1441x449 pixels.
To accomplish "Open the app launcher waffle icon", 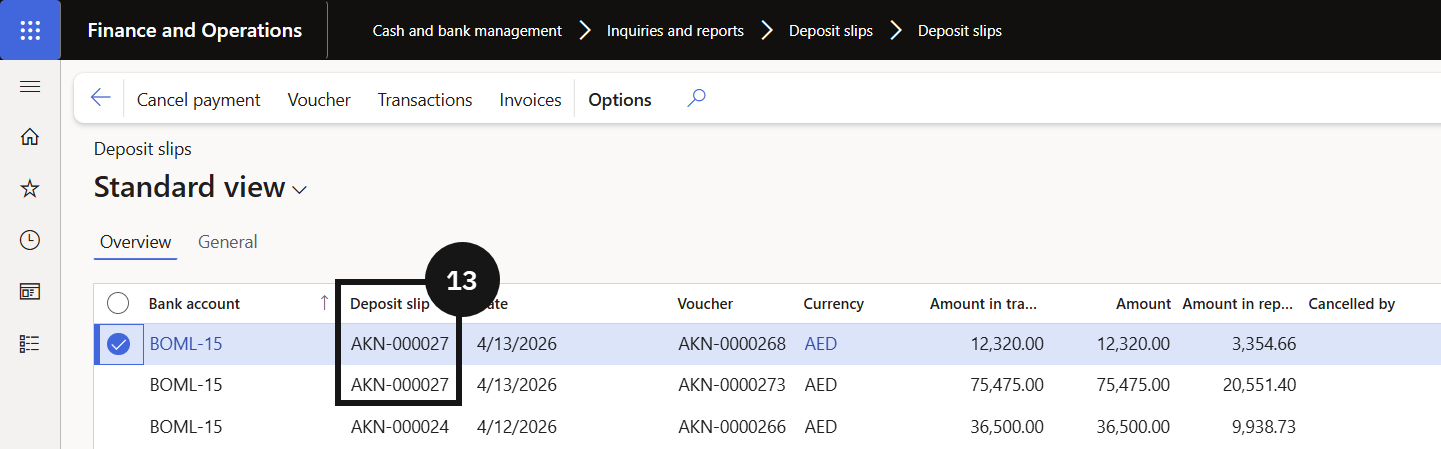I will [x=30, y=30].
